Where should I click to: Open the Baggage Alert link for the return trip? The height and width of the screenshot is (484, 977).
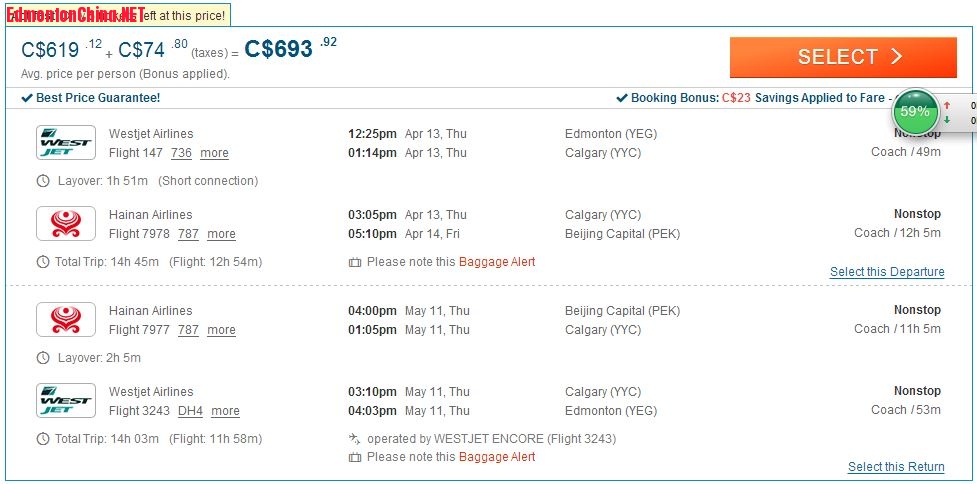click(497, 457)
